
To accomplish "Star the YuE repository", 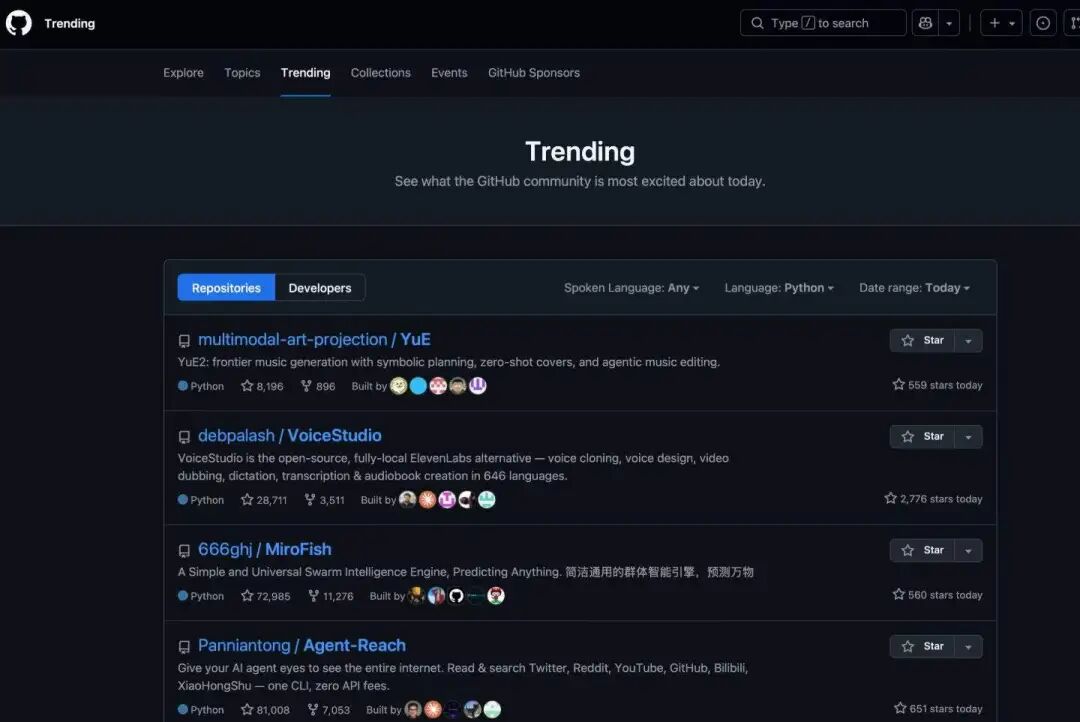I will (x=922, y=340).
